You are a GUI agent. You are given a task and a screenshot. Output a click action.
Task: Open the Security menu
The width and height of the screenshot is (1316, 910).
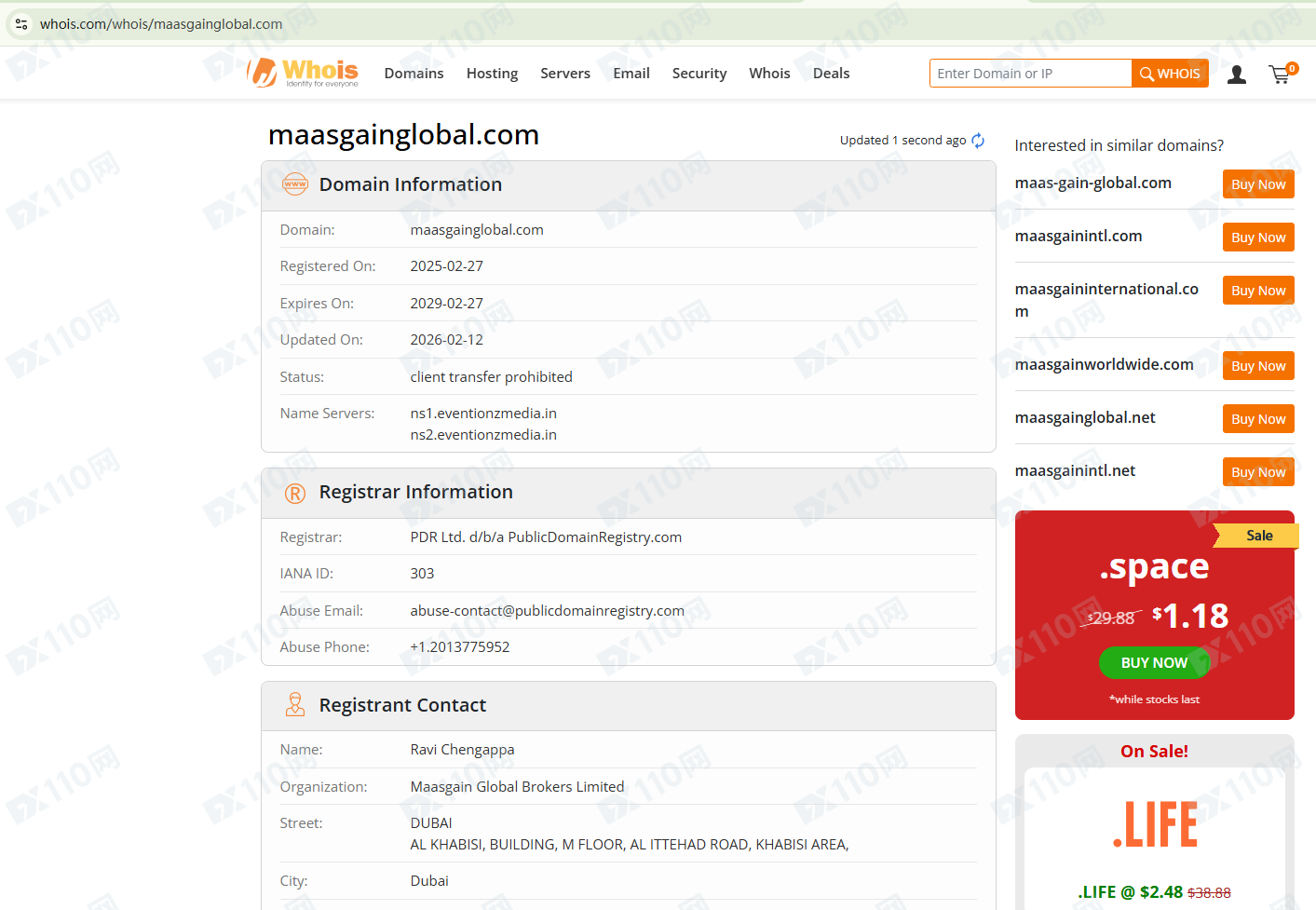tap(699, 74)
